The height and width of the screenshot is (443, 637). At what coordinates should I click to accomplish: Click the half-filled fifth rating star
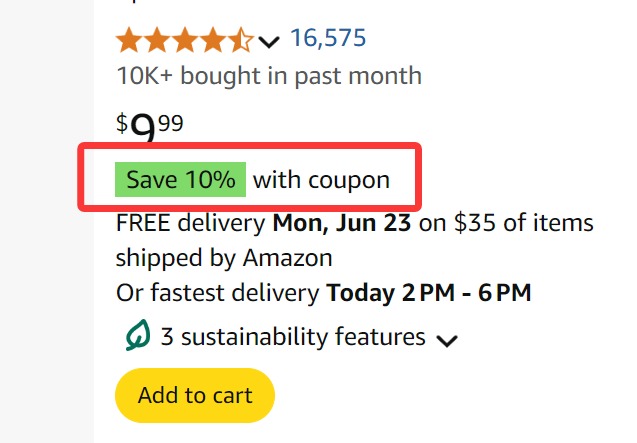[x=240, y=39]
